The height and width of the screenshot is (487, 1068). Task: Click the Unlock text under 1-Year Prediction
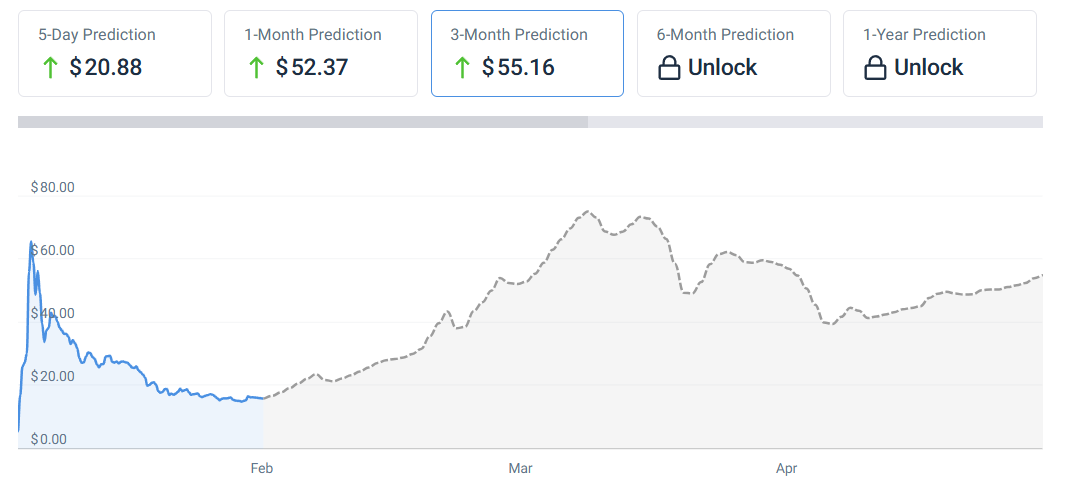pyautogui.click(x=929, y=68)
